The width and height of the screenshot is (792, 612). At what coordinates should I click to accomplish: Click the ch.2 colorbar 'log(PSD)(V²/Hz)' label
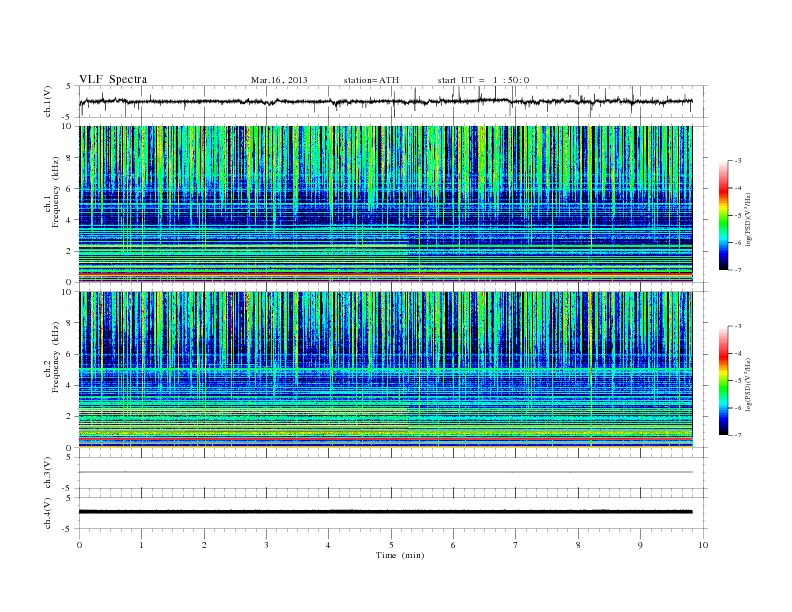coord(749,384)
